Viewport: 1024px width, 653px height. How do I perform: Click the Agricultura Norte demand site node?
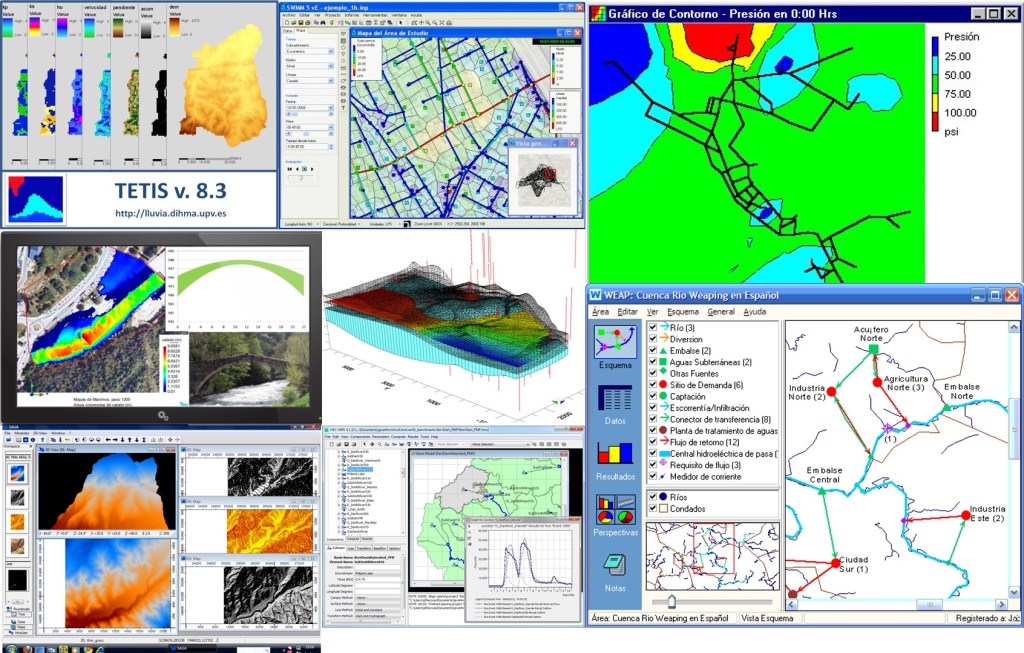[x=876, y=381]
